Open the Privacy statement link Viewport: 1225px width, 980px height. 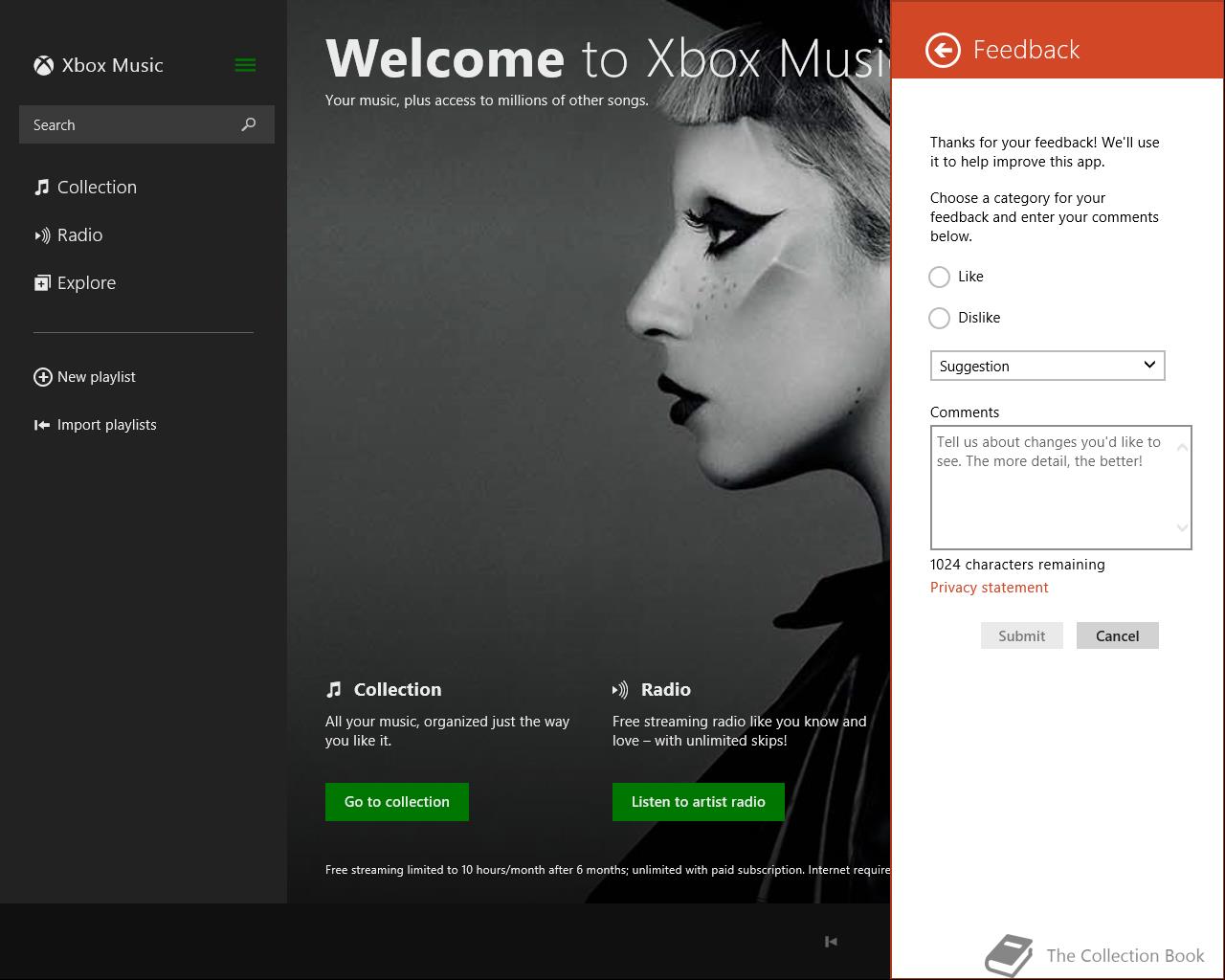(990, 588)
